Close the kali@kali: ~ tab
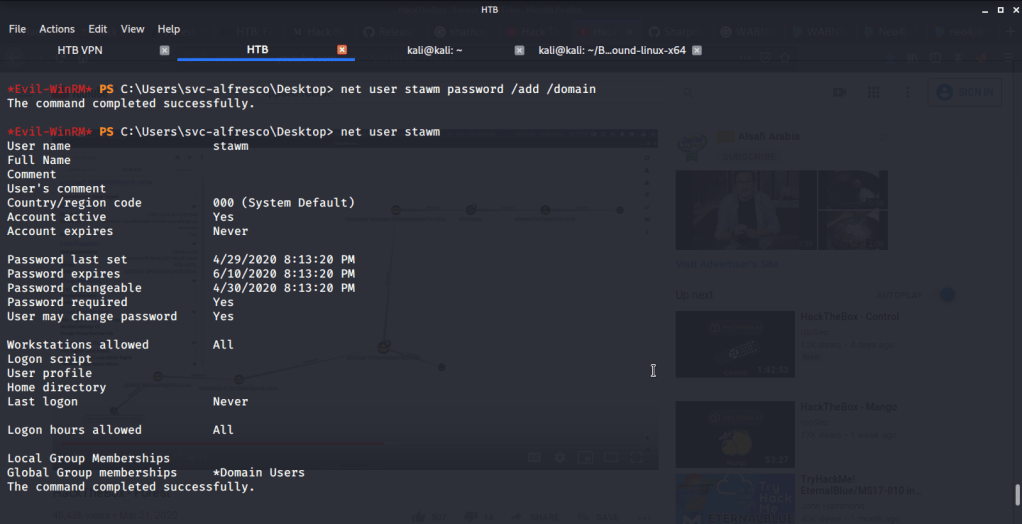Screen dimensions: 1022x524 (x=519, y=50)
